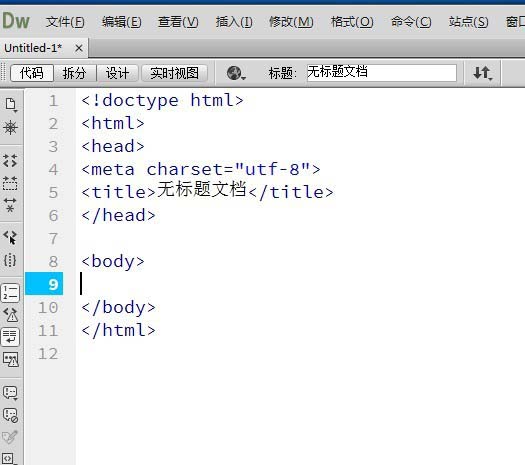Remove comment from selected code
Viewport: 525px width, 465px height.
click(x=10, y=415)
